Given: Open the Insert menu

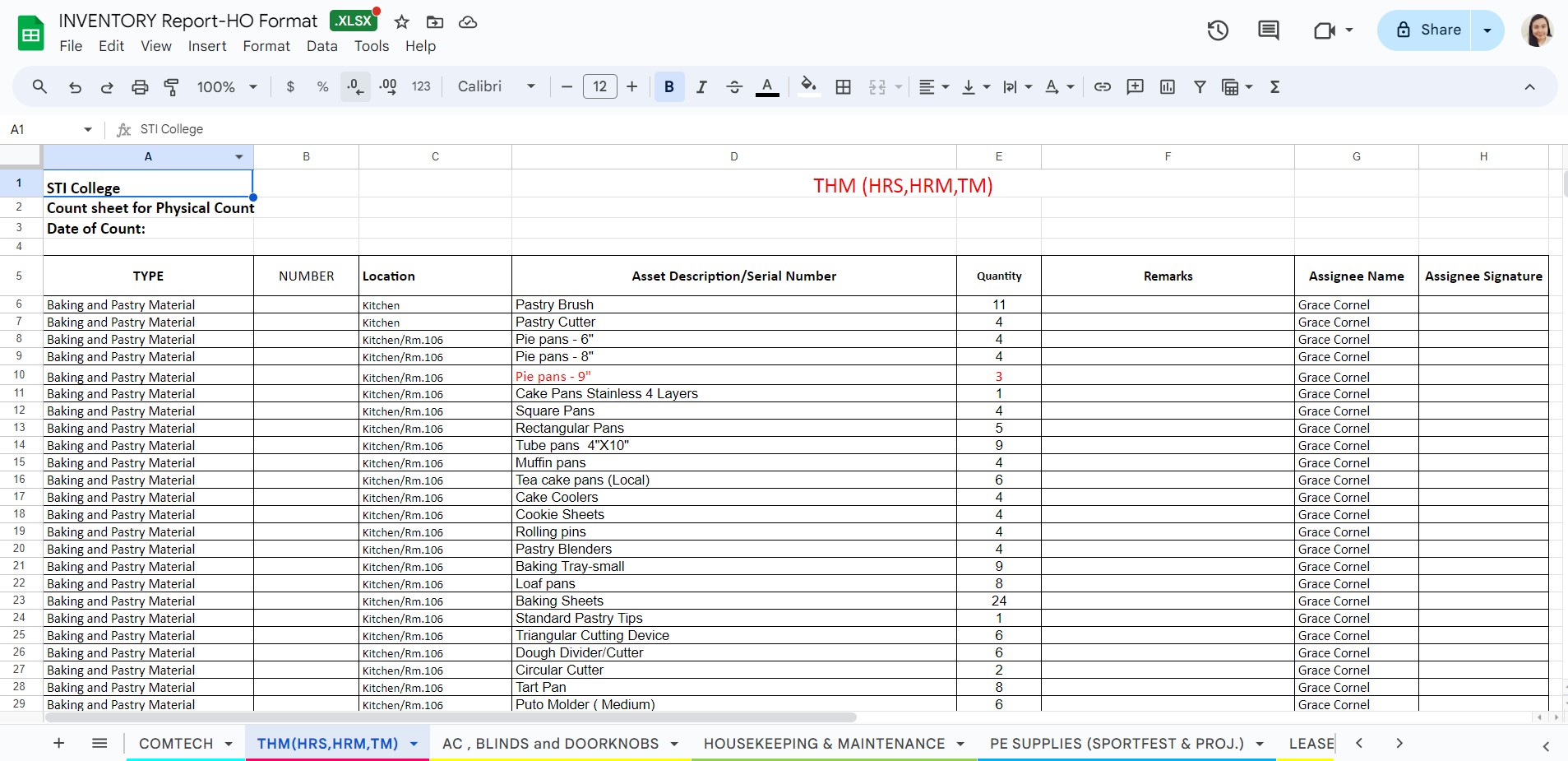Looking at the screenshot, I should (207, 46).
